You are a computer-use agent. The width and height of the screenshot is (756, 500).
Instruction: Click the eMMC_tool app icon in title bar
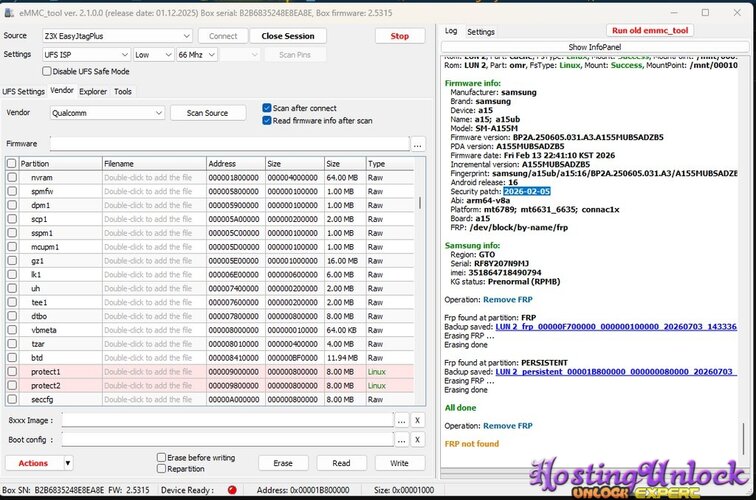tap(9, 13)
